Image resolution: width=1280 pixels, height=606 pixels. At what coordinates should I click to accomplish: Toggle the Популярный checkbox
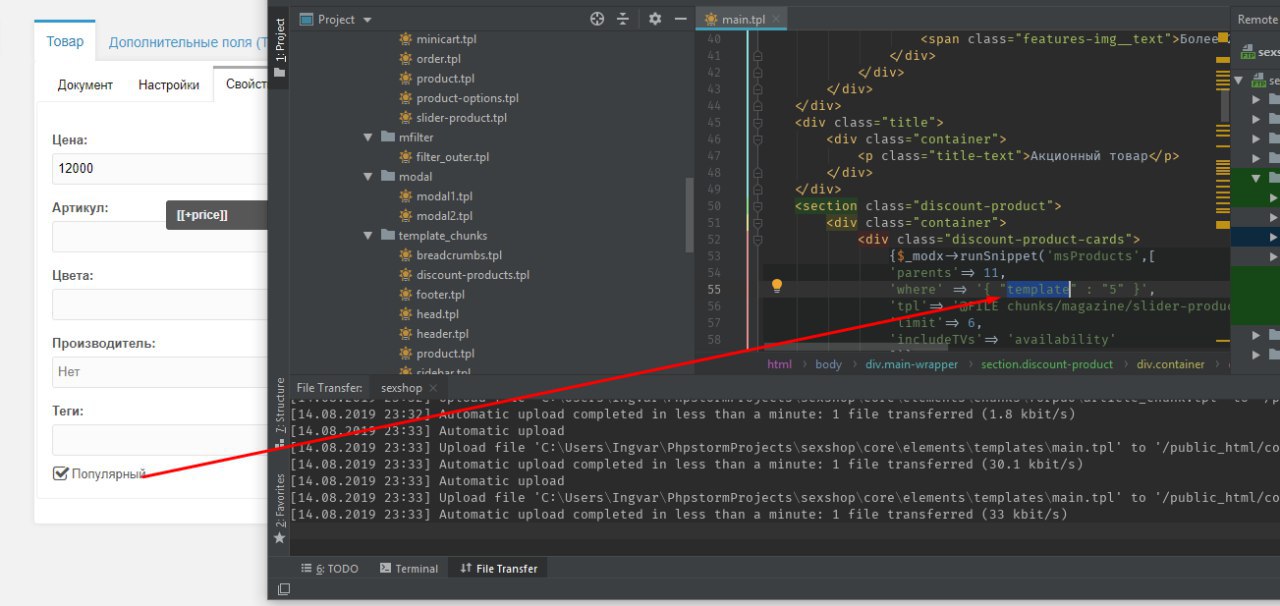pyautogui.click(x=60, y=473)
